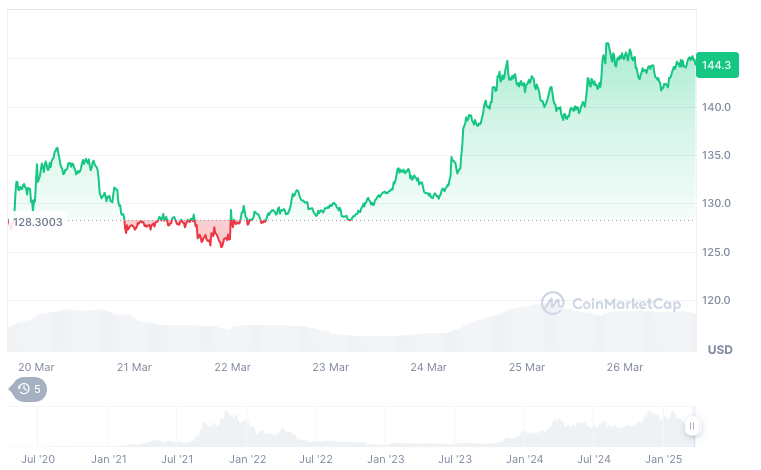Click the USD currency label
This screenshot has width=761, height=470.
pos(720,350)
